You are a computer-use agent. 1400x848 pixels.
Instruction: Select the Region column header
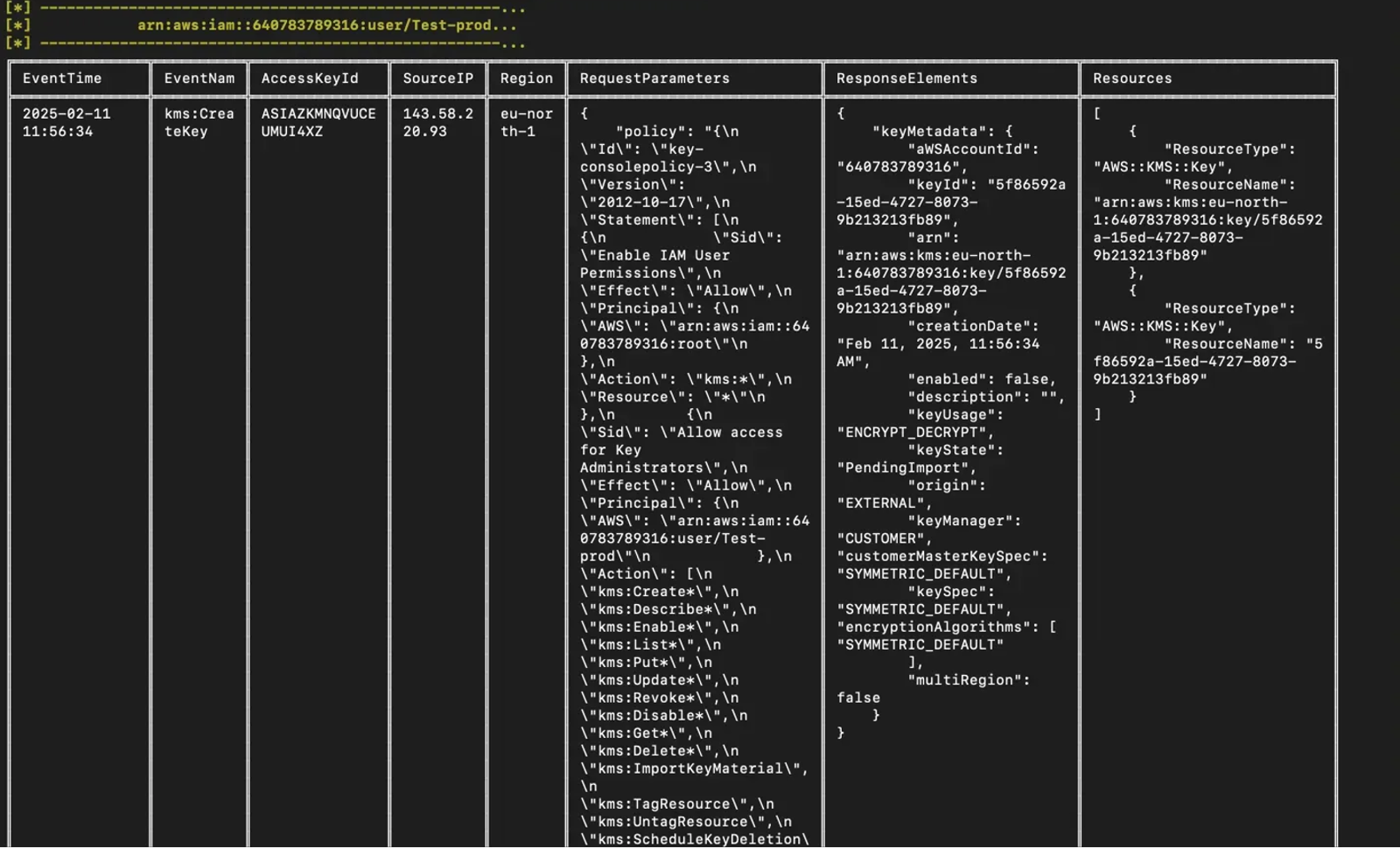[x=526, y=78]
